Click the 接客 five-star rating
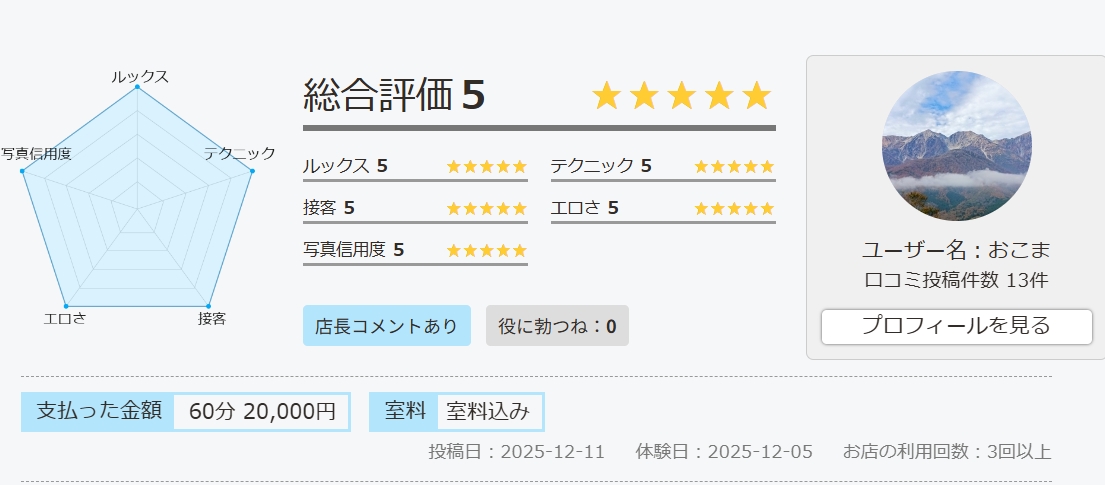Viewport: 1105px width, 485px height. (486, 208)
